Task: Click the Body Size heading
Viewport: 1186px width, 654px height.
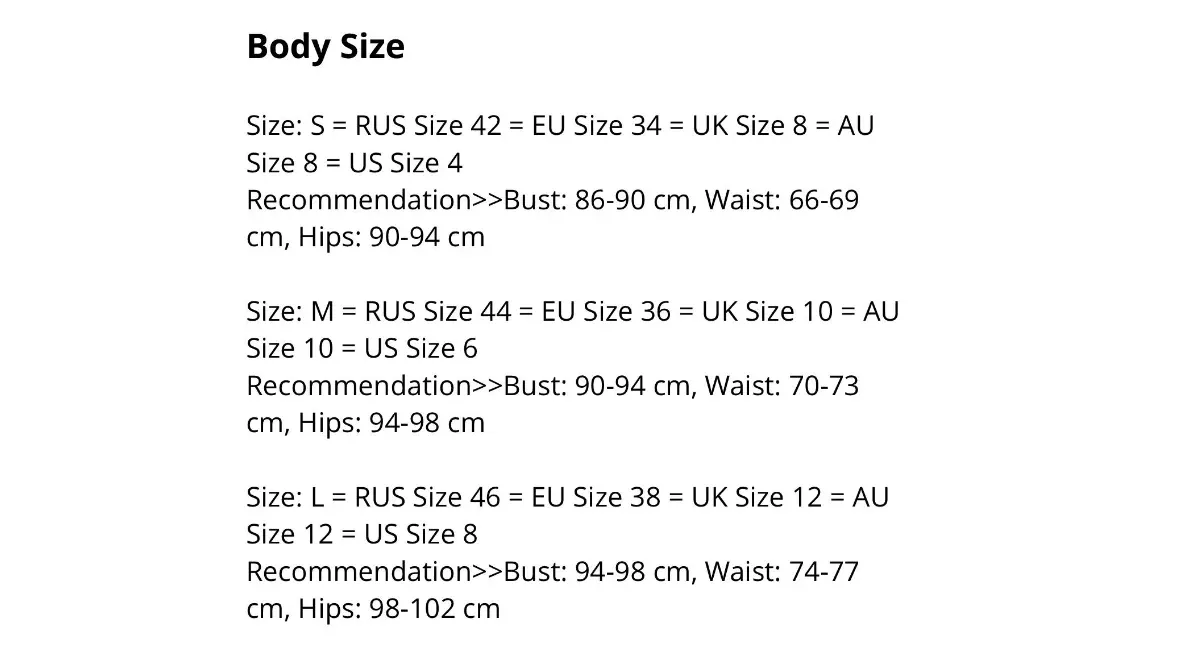Action: click(x=325, y=47)
